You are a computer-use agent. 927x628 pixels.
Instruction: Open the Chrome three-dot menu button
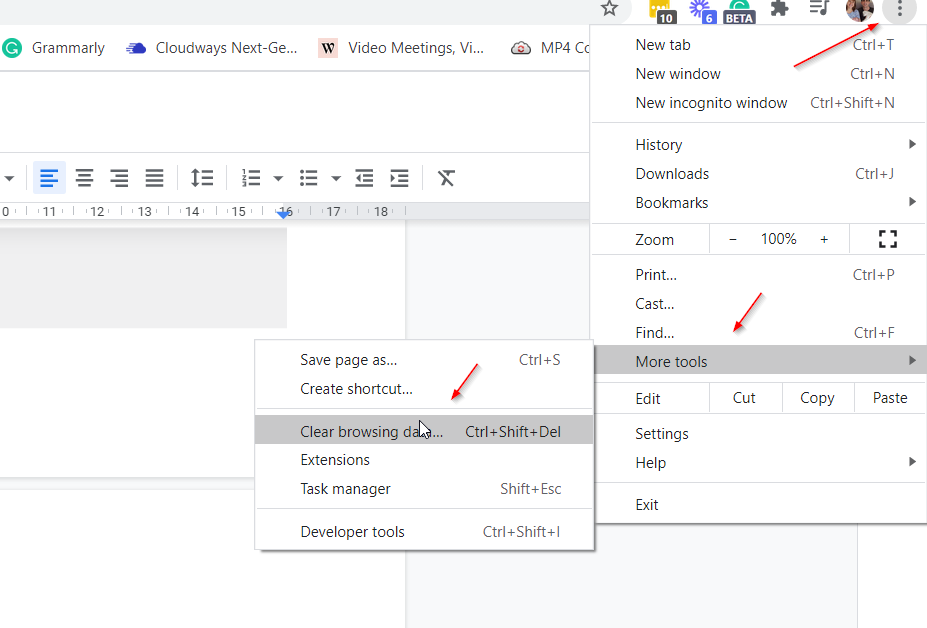(x=899, y=9)
